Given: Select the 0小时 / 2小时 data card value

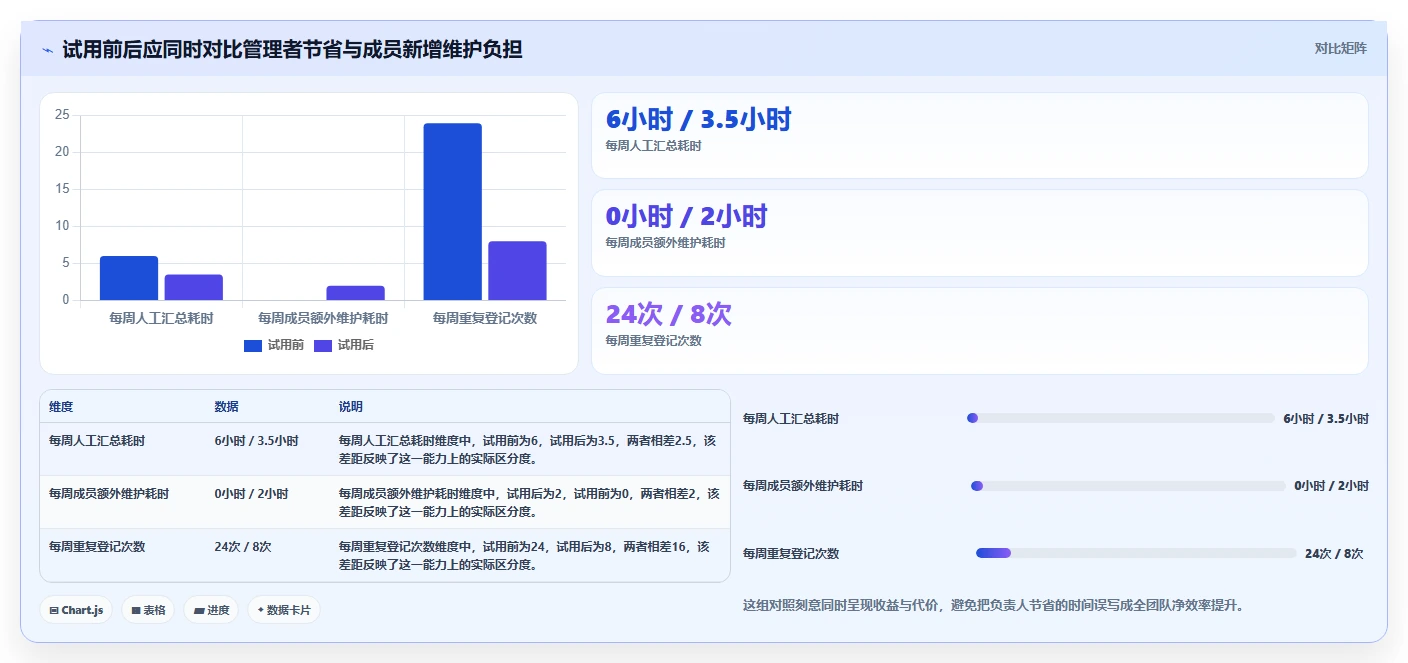Looking at the screenshot, I should [x=686, y=216].
